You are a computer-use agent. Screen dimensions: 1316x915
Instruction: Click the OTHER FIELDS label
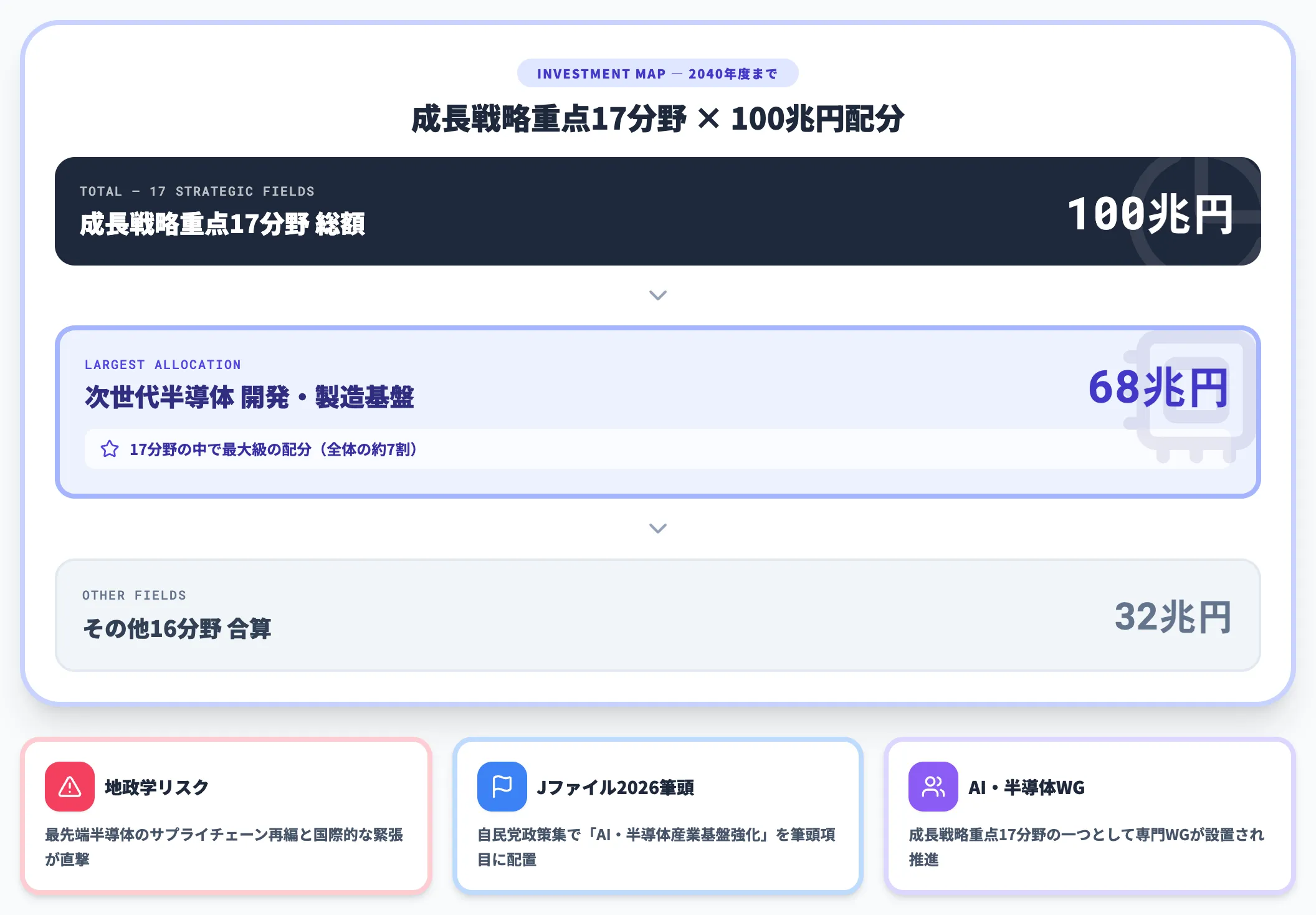(134, 595)
